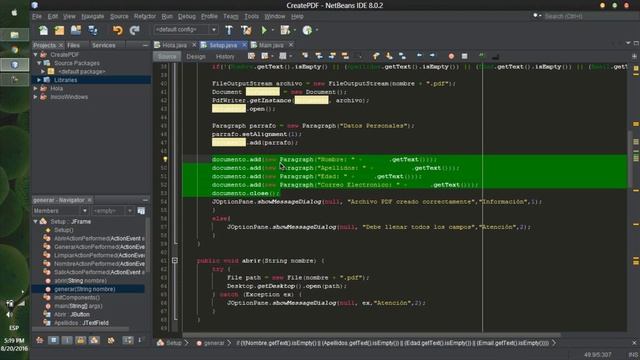
Task: Click the Stop Macro Recording square icon
Action: [x=464, y=56]
